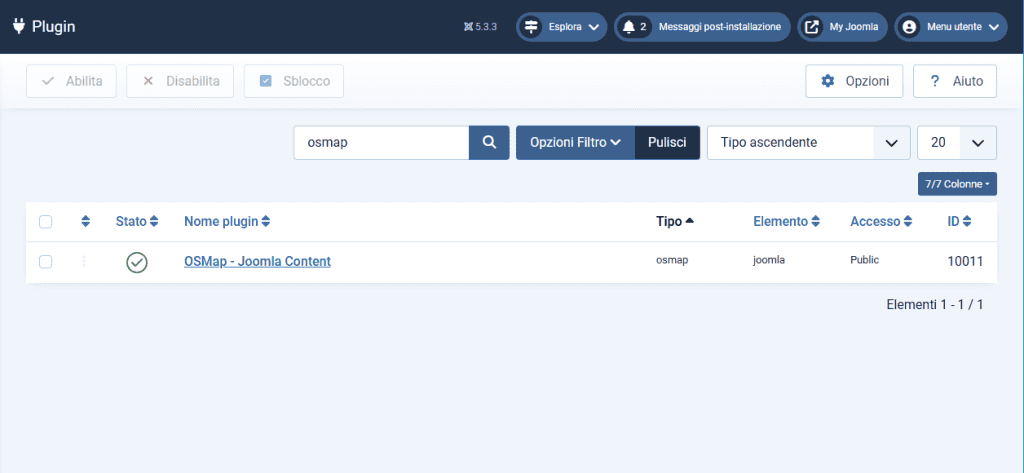Click the notification bell icon

[x=628, y=27]
